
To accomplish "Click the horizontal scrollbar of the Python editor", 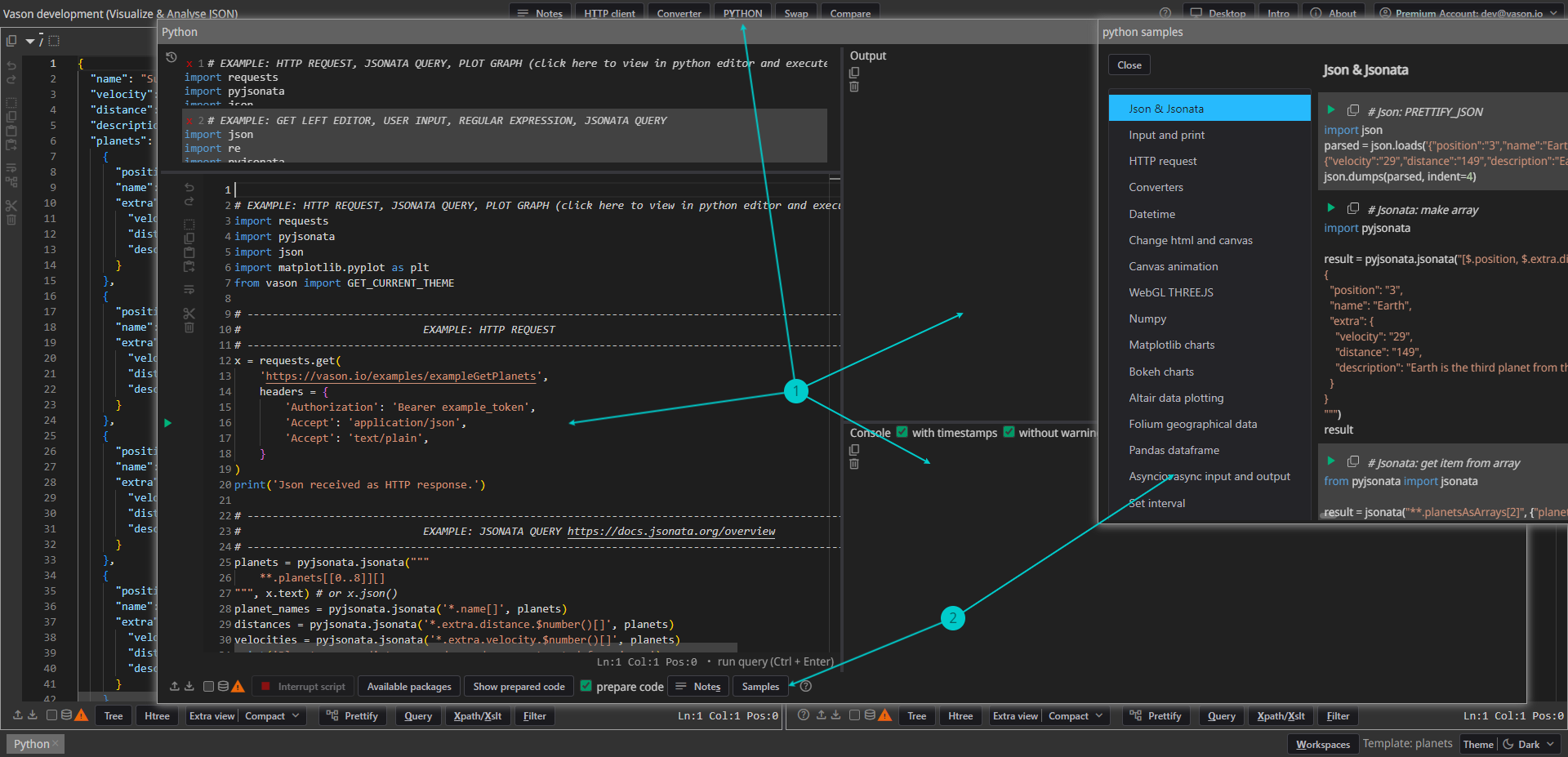I will coord(486,647).
